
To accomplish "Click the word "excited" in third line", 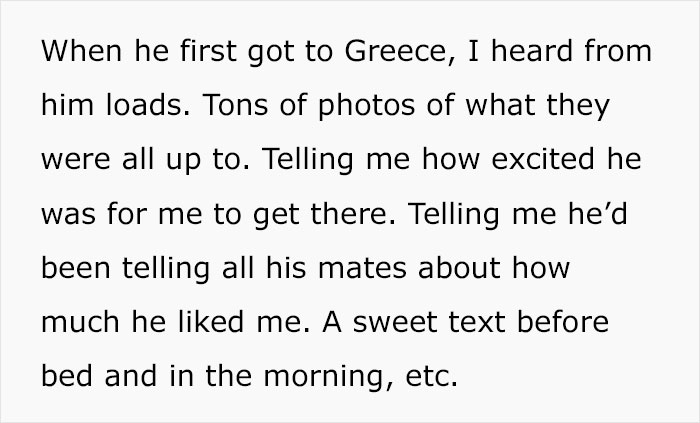I will pyautogui.click(x=543, y=159).
